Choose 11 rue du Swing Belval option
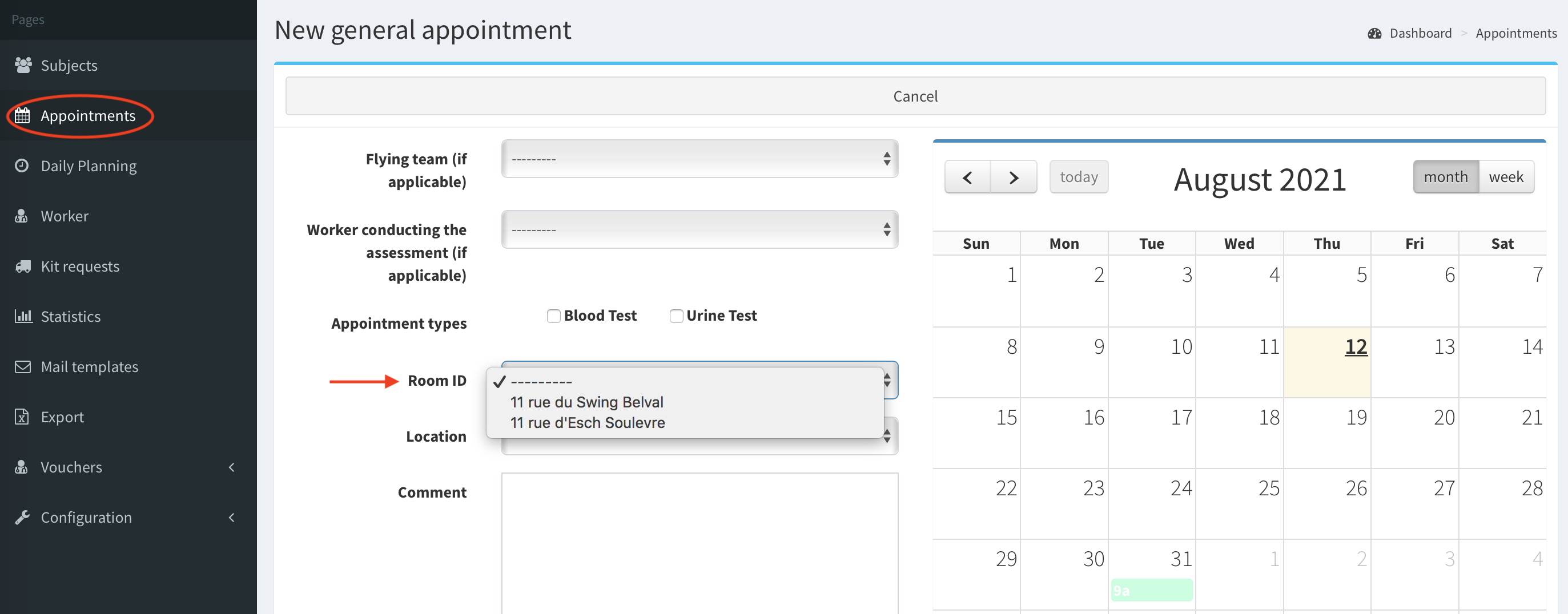 tap(586, 402)
